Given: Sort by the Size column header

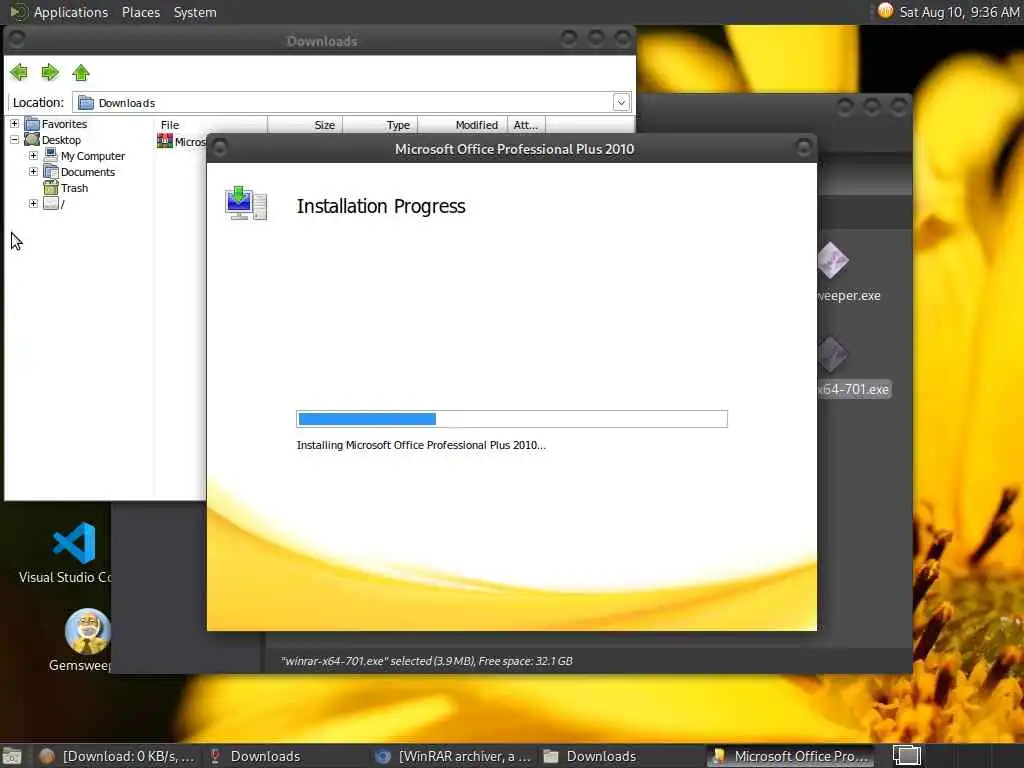Looking at the screenshot, I should pos(305,125).
